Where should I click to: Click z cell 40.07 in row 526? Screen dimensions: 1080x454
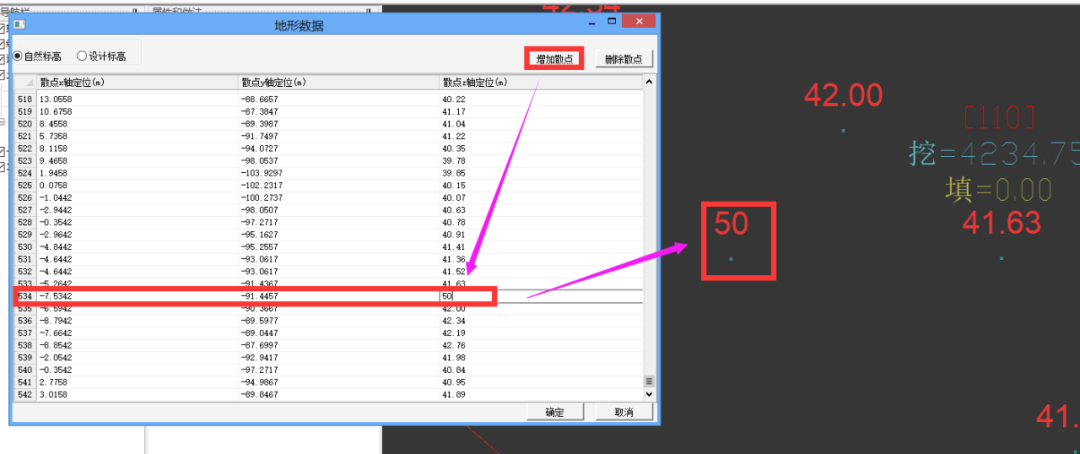[541, 198]
